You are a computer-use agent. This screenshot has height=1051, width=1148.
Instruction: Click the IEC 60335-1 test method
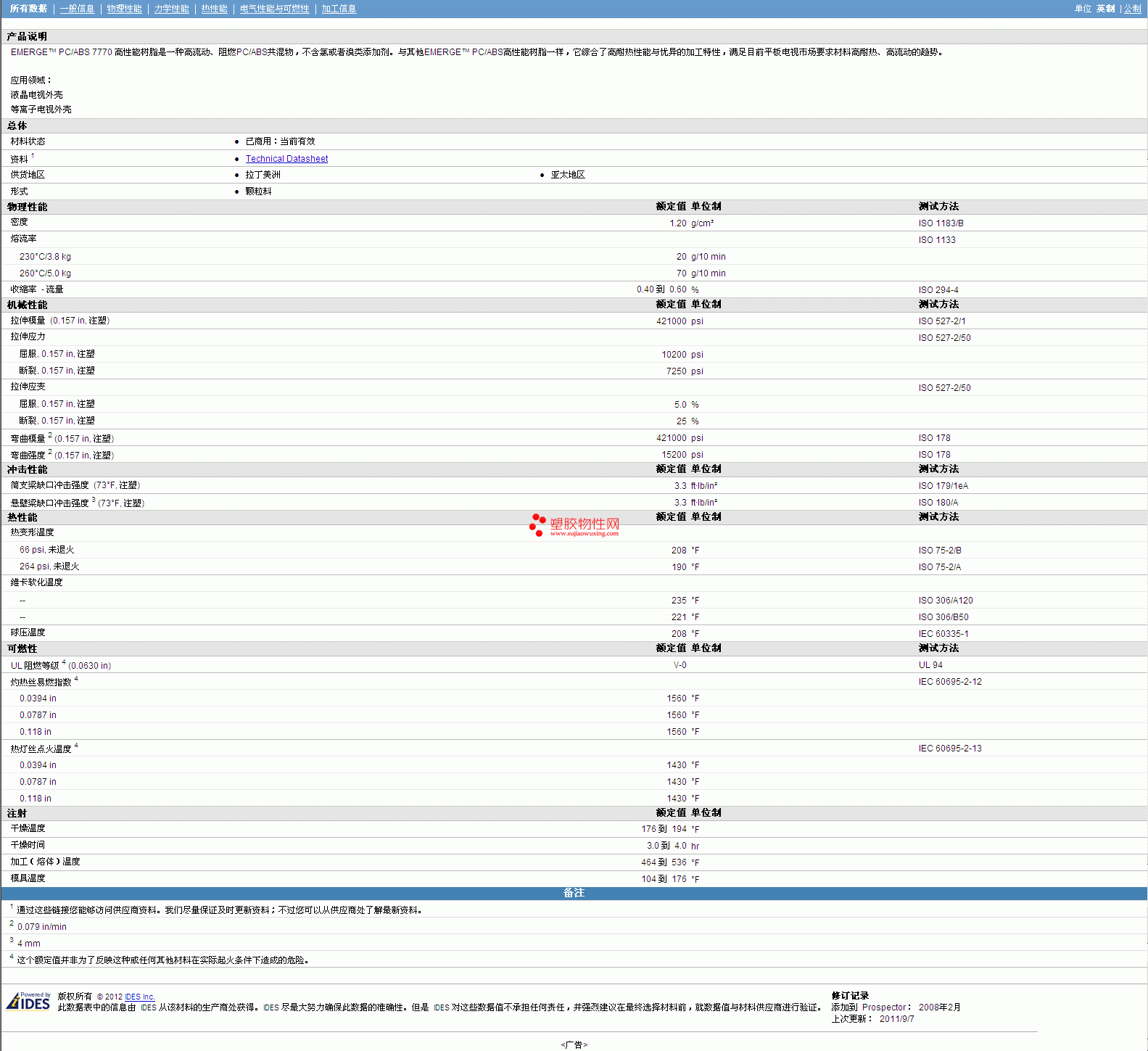click(943, 634)
